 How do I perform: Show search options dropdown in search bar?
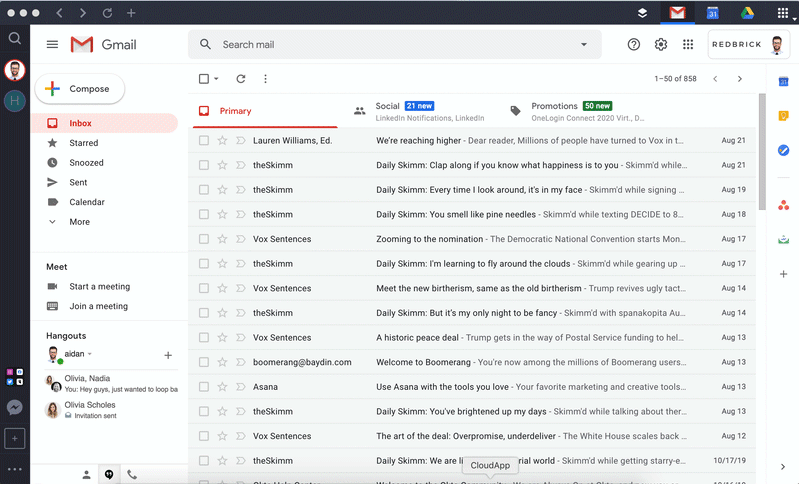point(584,44)
